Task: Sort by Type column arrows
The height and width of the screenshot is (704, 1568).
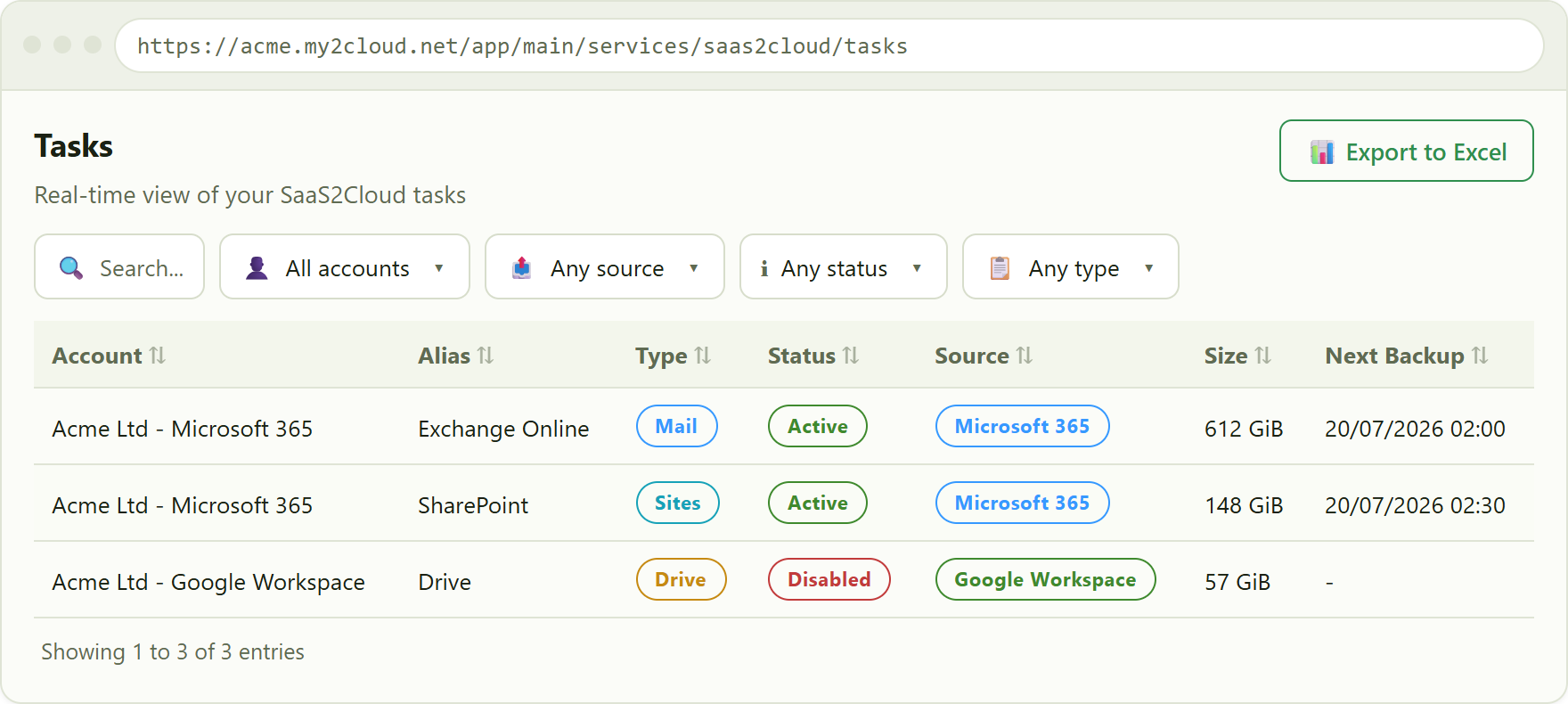Action: tap(703, 356)
